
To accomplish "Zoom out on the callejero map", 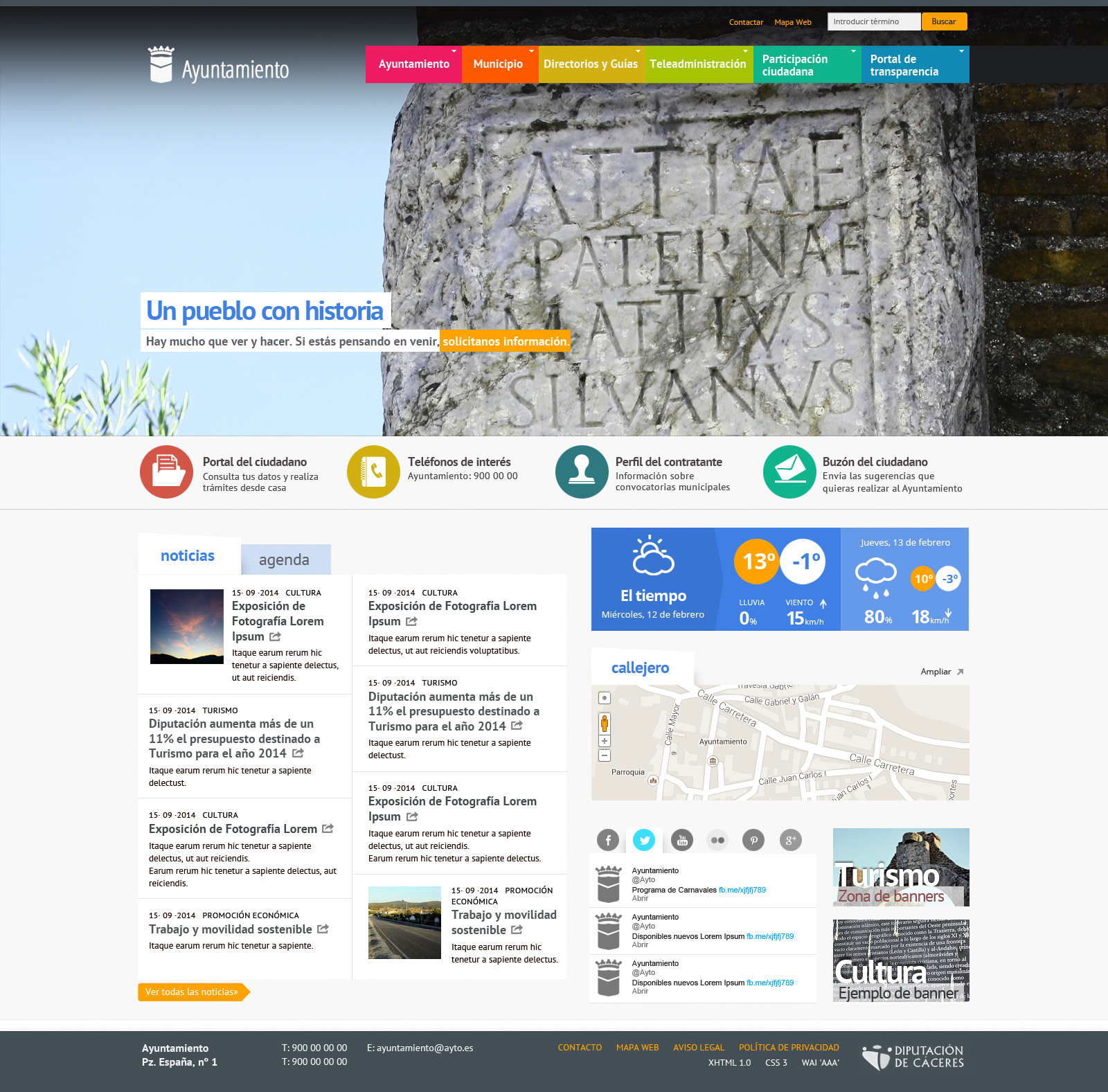I will [605, 755].
